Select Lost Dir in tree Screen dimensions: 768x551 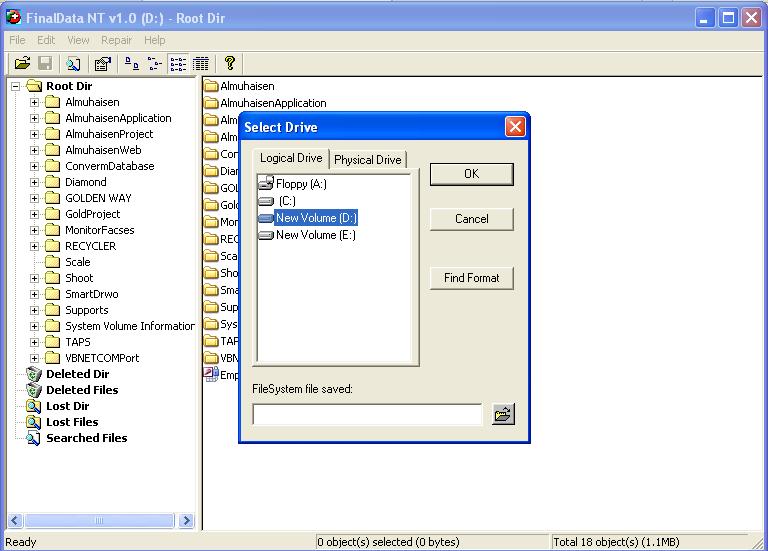click(x=67, y=406)
